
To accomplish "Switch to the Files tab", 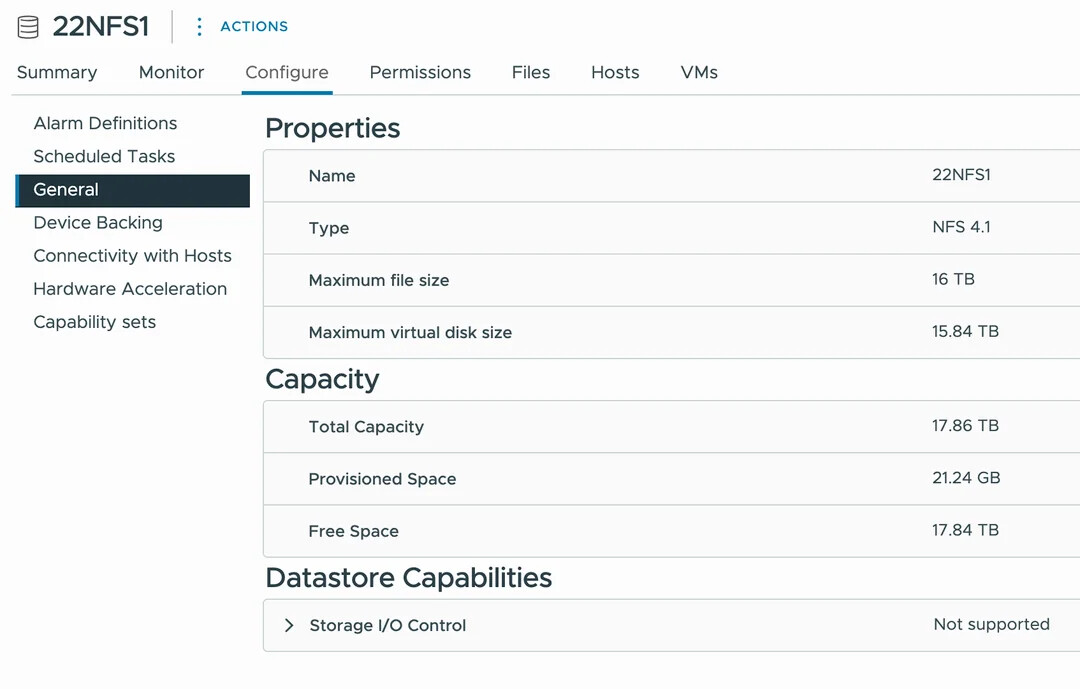I will pyautogui.click(x=531, y=73).
